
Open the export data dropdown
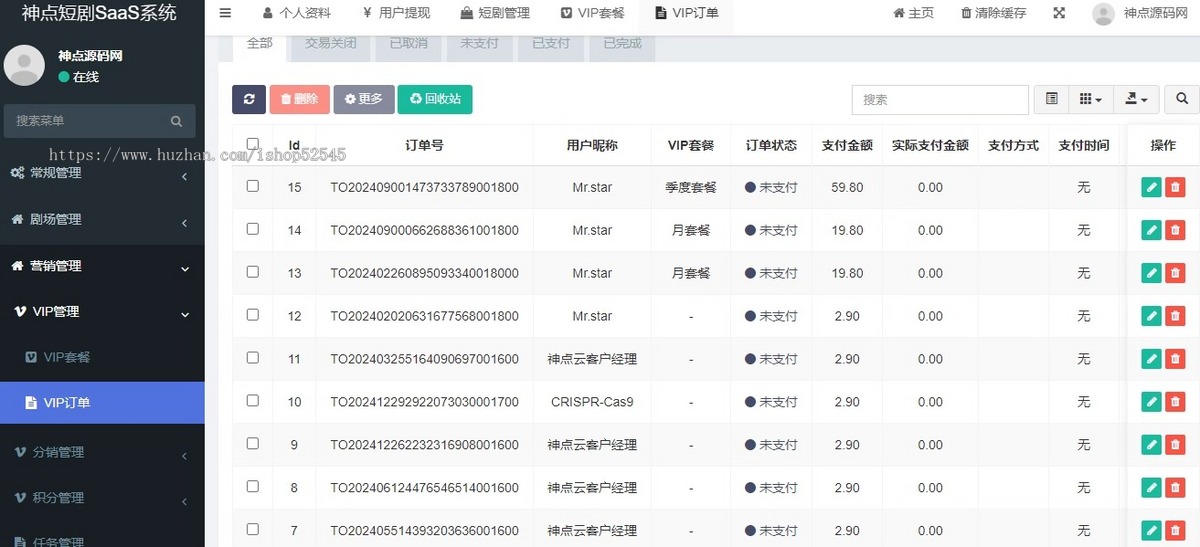click(1137, 99)
